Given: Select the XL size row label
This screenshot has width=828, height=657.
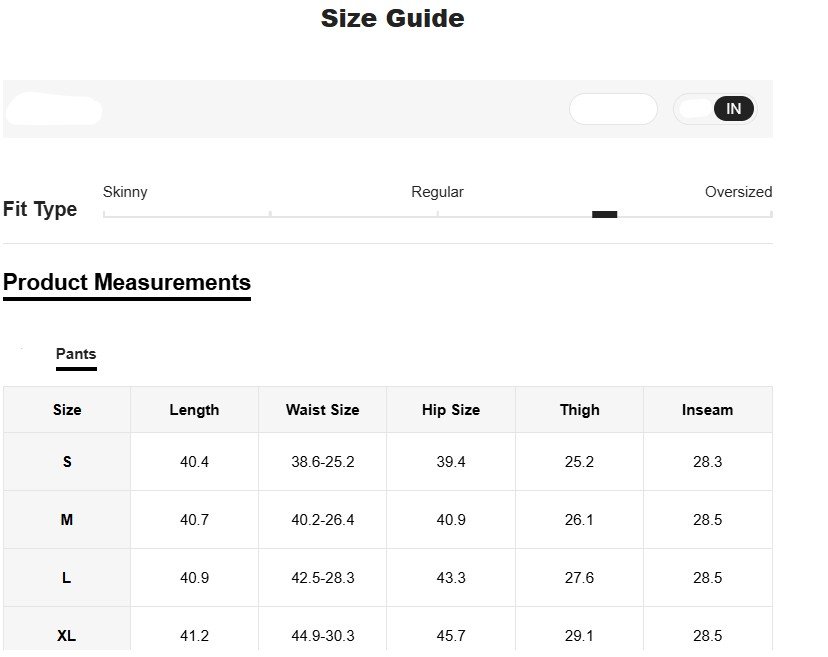Looking at the screenshot, I should (67, 636).
